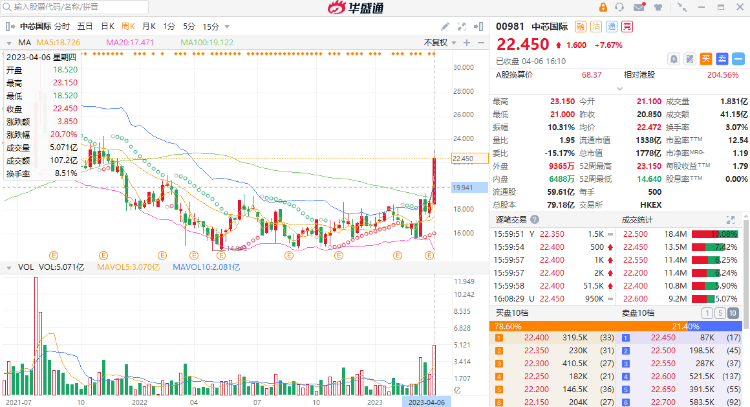The image size is (750, 407).
Task: Click the 融 margin tag icon
Action: pos(581,26)
